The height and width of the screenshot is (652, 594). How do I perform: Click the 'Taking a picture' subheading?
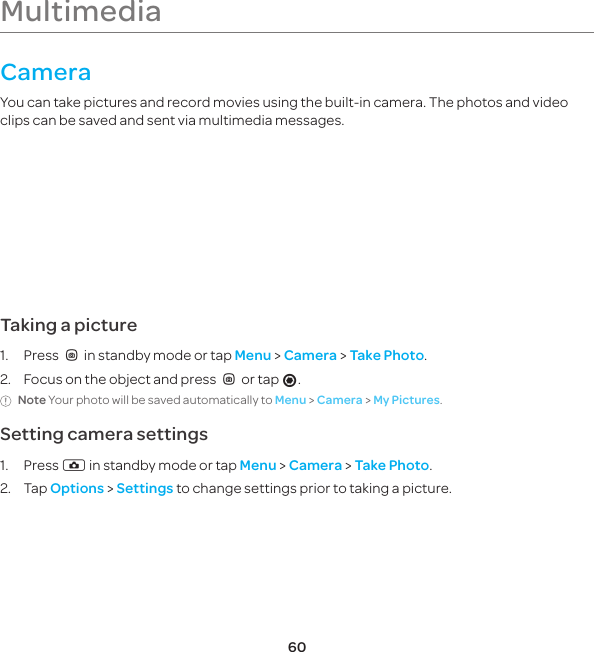[x=69, y=325]
